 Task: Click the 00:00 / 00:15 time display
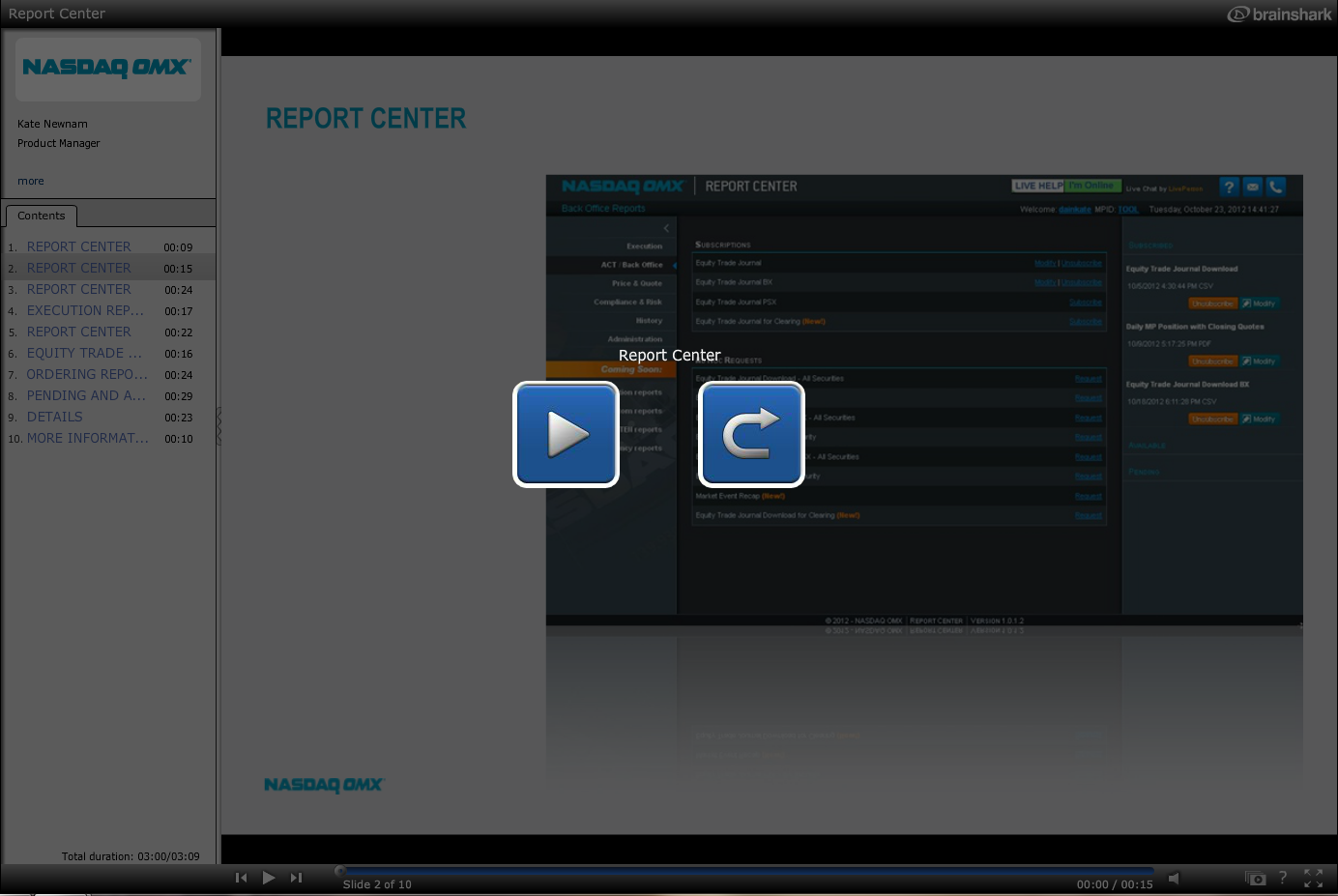tap(1115, 884)
